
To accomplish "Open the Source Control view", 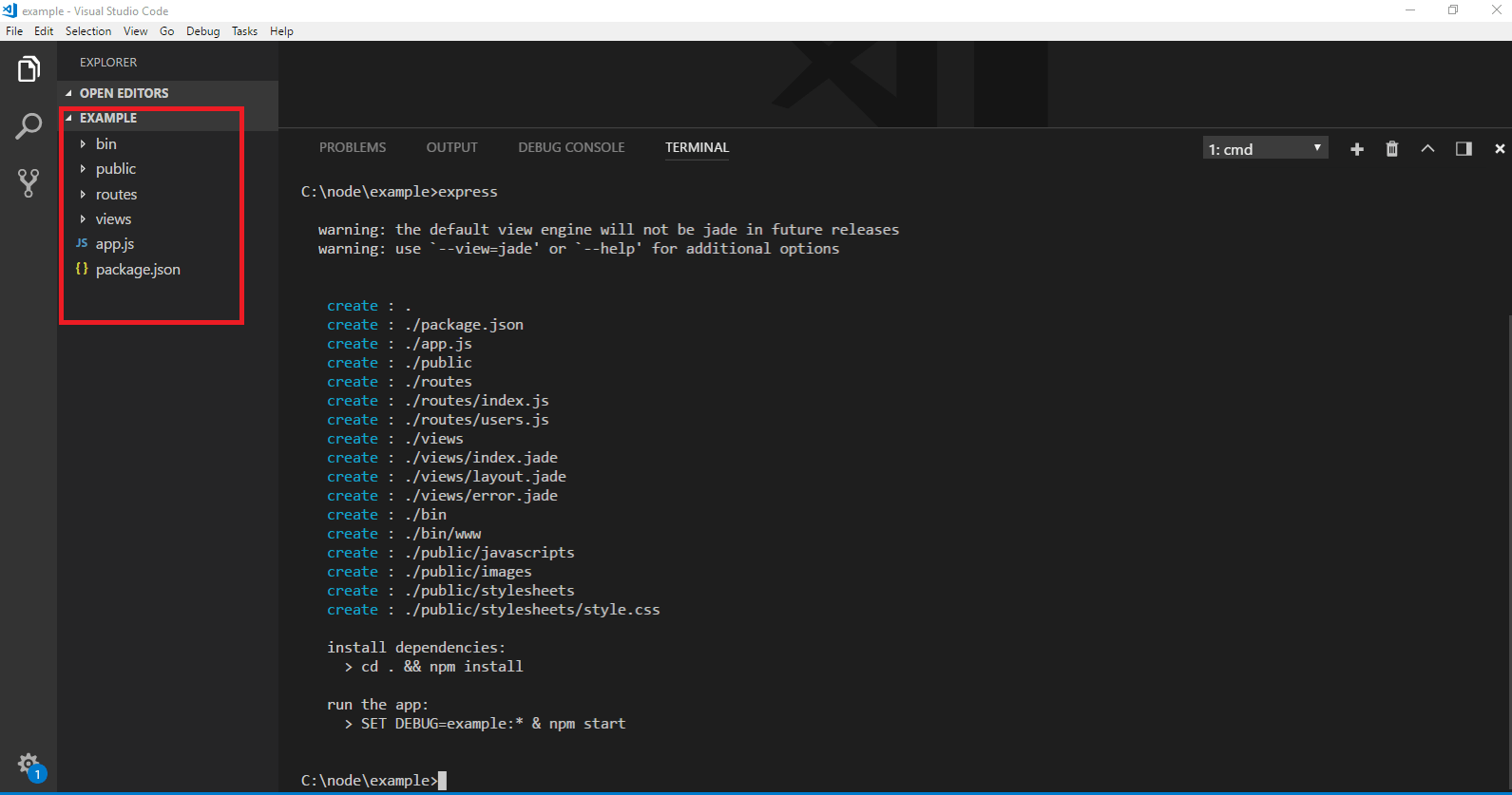I will point(29,182).
